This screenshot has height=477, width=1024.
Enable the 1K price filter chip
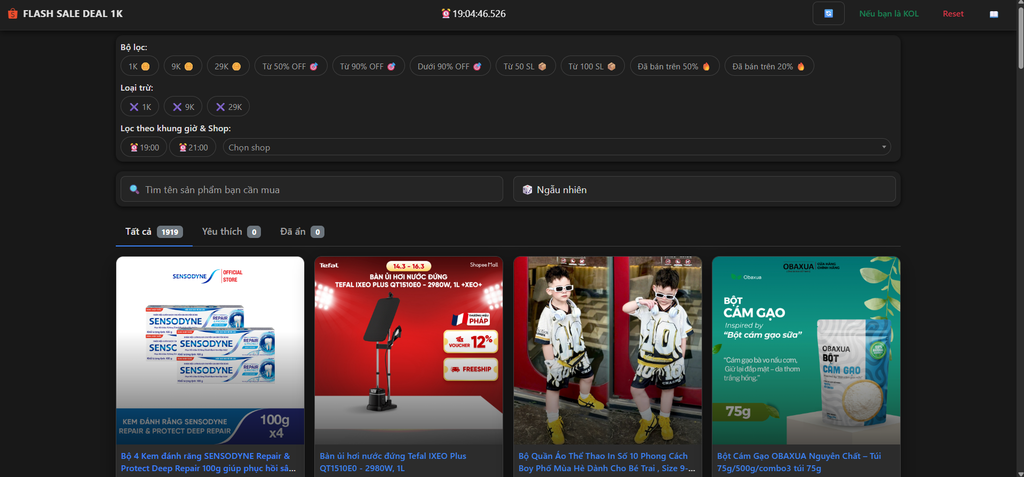tap(139, 66)
